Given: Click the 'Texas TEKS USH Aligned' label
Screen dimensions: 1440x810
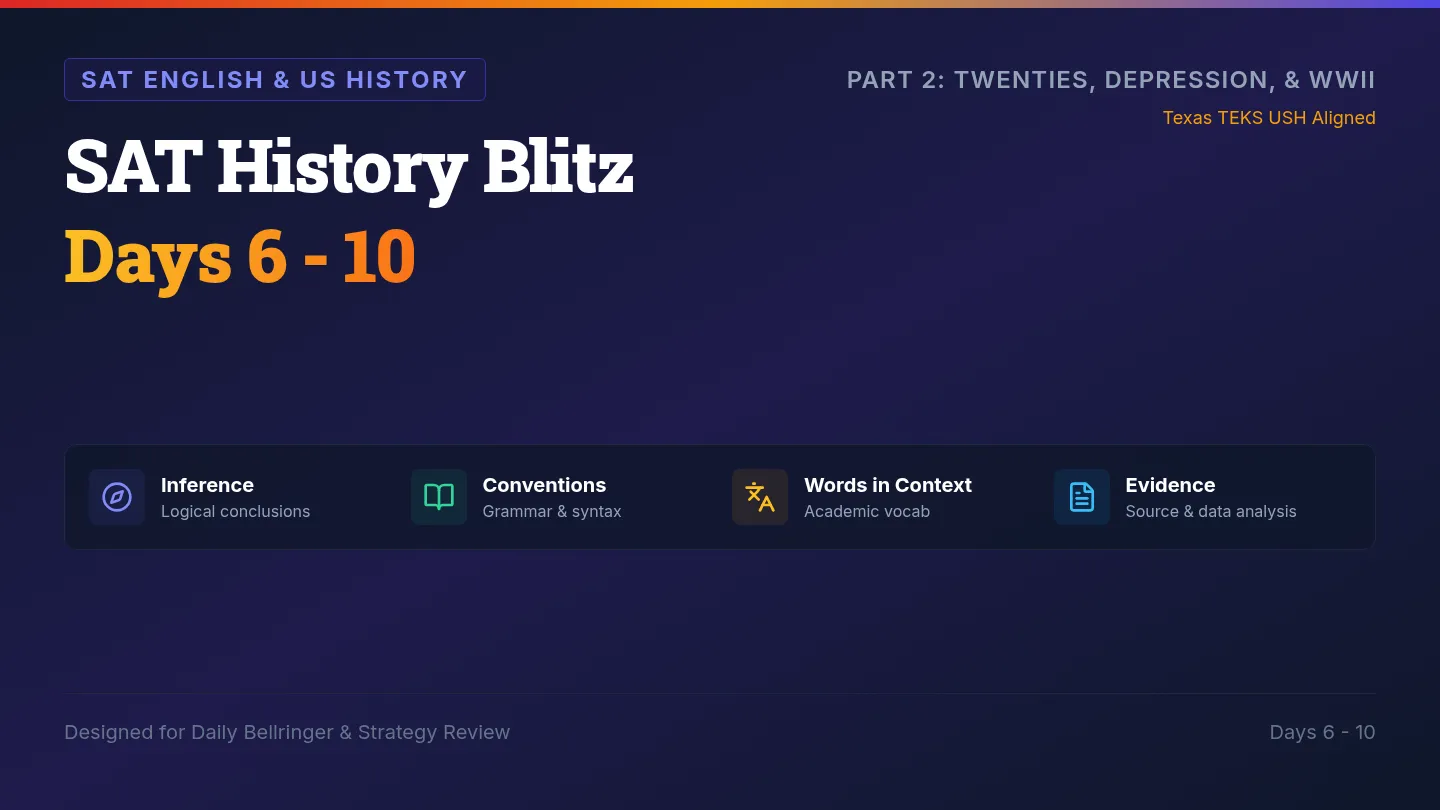Looking at the screenshot, I should (x=1269, y=118).
